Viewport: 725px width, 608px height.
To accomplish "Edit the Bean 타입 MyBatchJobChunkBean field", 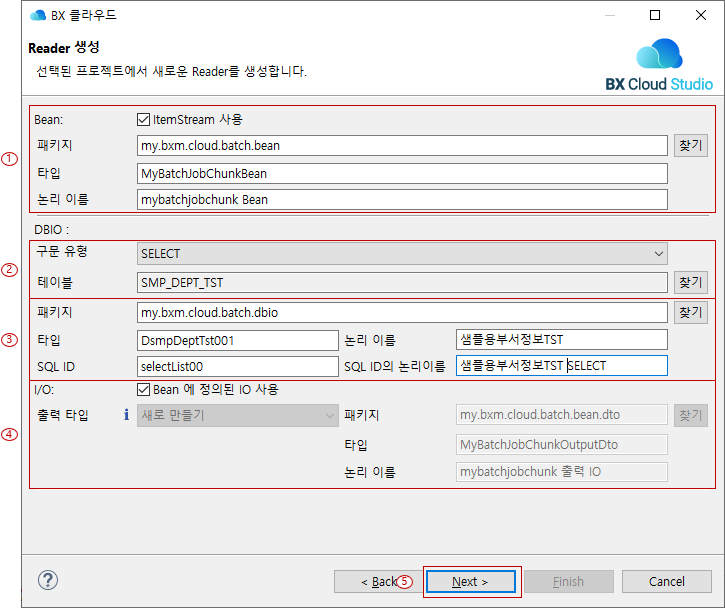I will coord(402,173).
